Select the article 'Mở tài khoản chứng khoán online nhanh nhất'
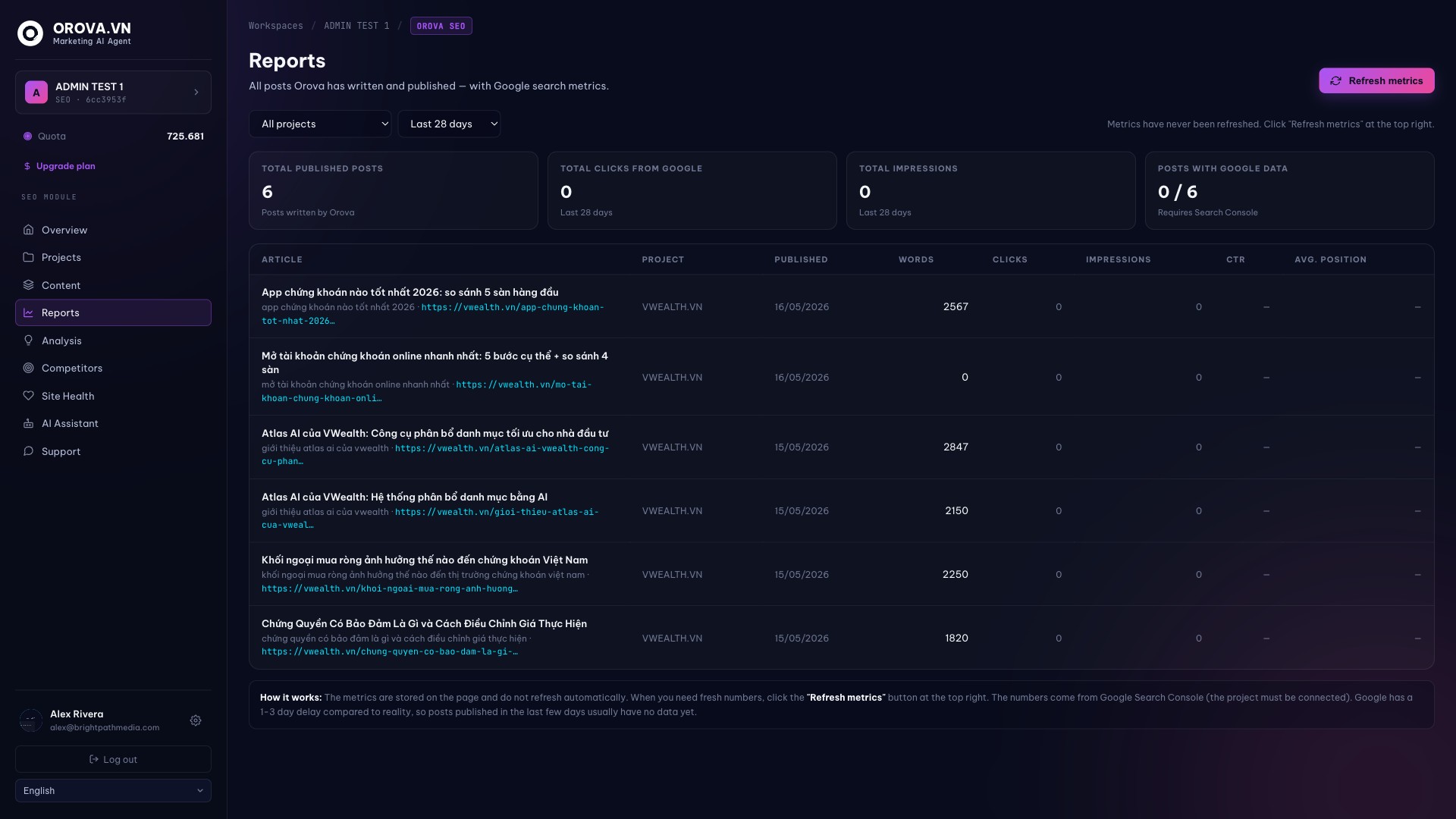The height and width of the screenshot is (819, 1456). tap(435, 362)
